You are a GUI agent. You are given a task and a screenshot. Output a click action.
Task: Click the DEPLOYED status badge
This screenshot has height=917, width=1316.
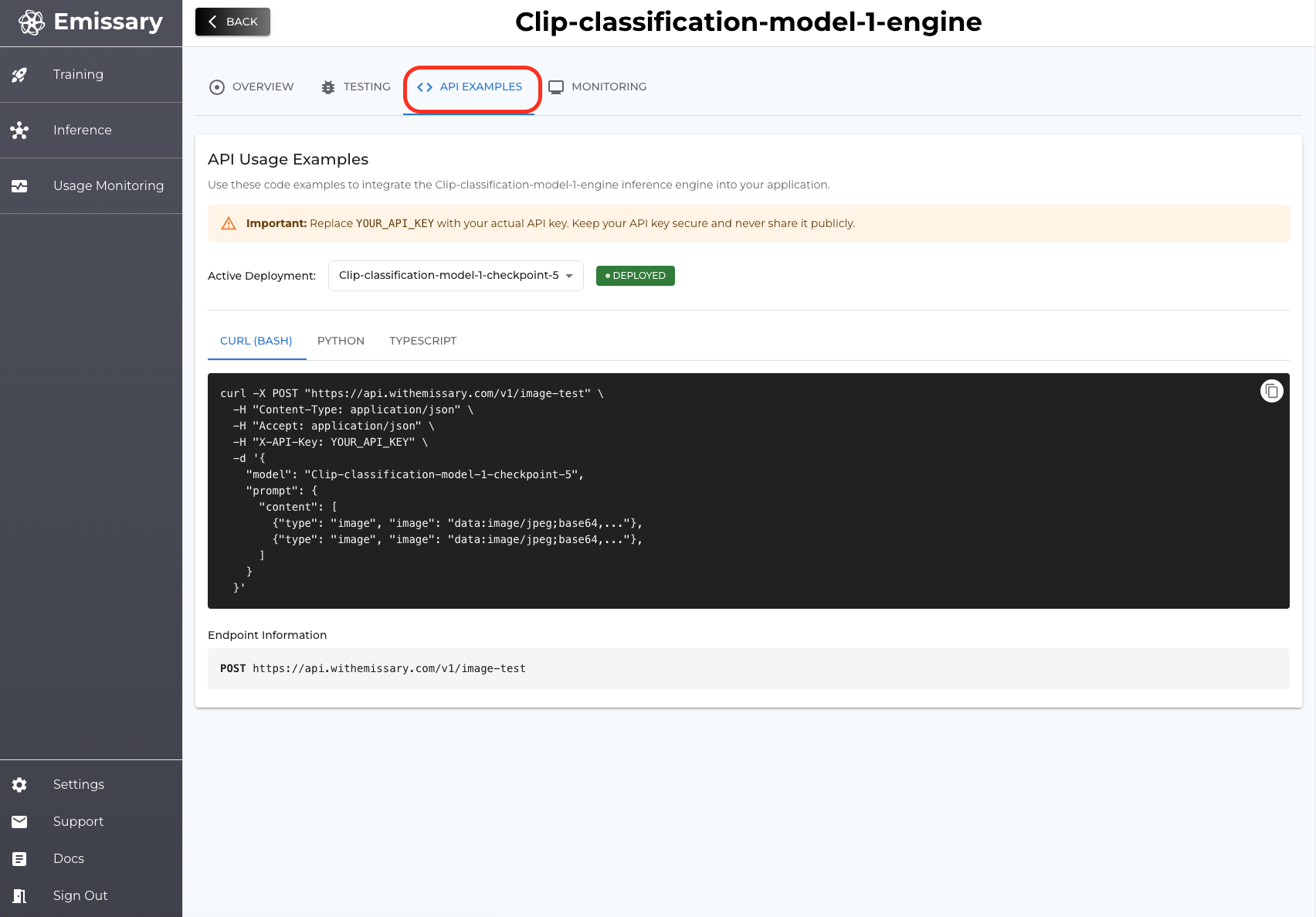(x=635, y=275)
